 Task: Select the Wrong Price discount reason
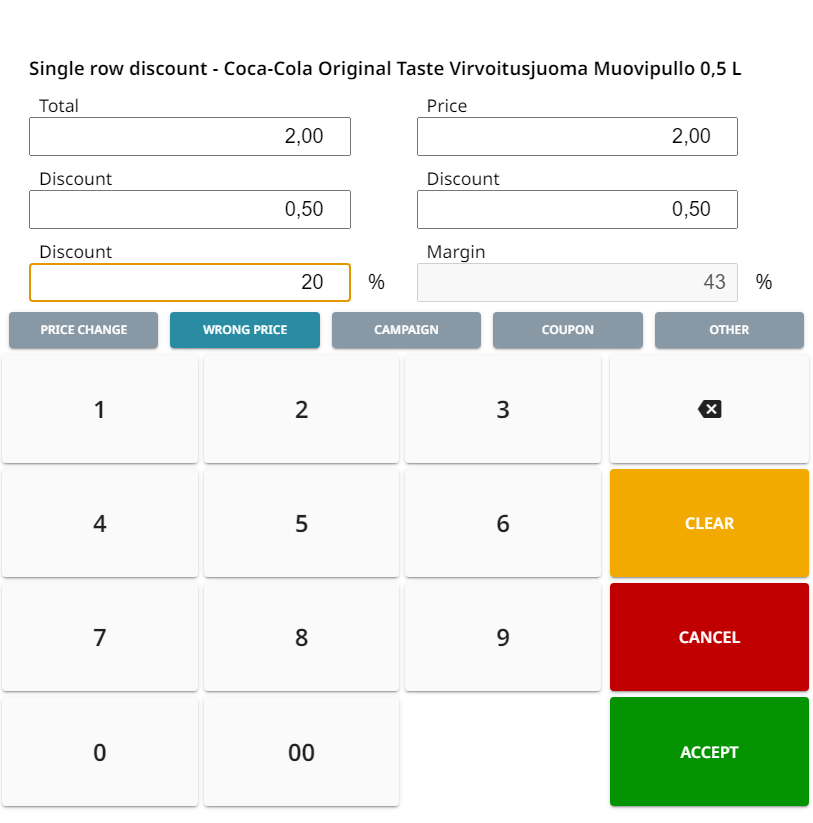(245, 330)
